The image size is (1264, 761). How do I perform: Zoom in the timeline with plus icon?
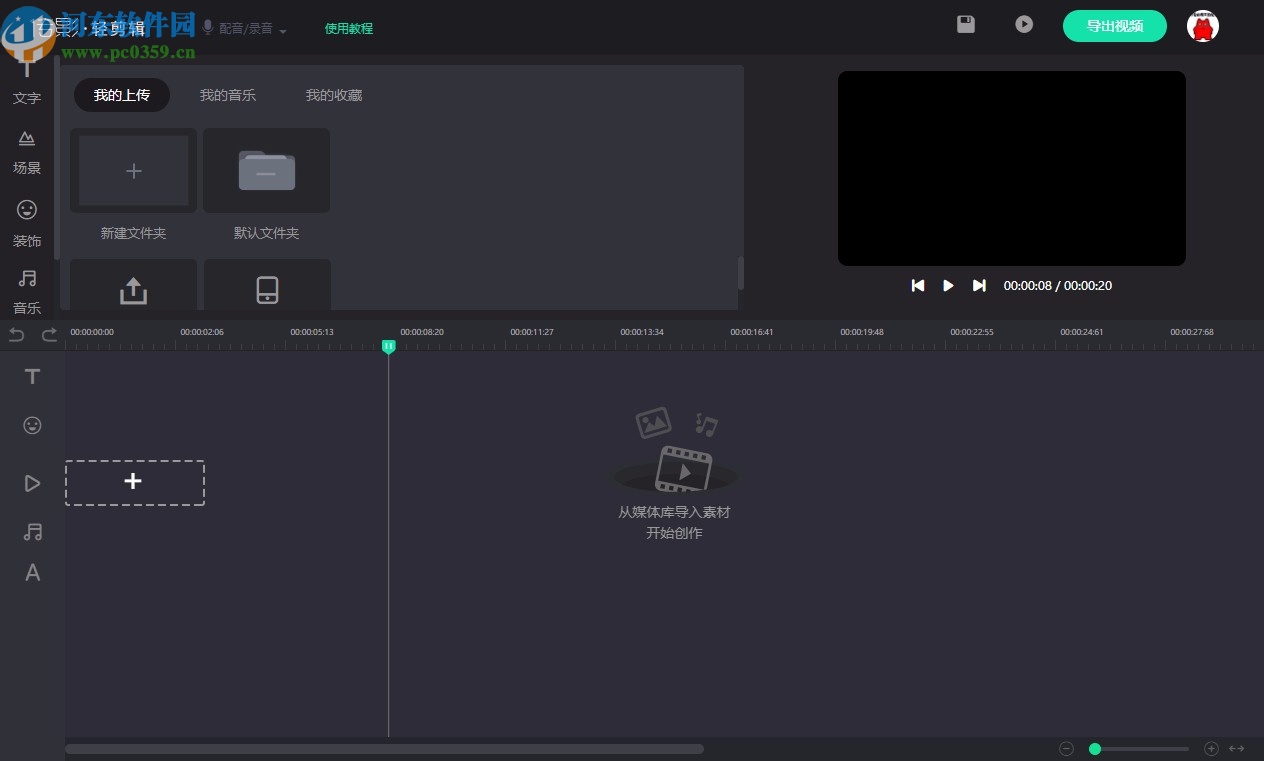pyautogui.click(x=1210, y=748)
